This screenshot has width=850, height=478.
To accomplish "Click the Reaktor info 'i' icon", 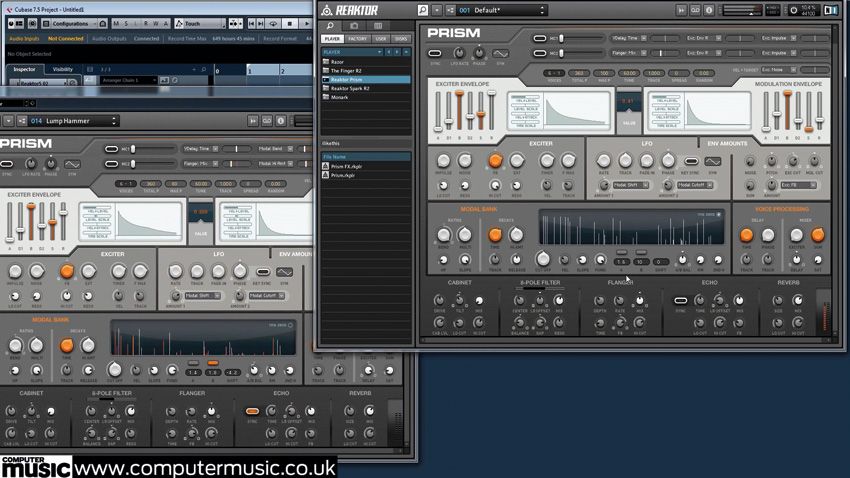I will 709,10.
